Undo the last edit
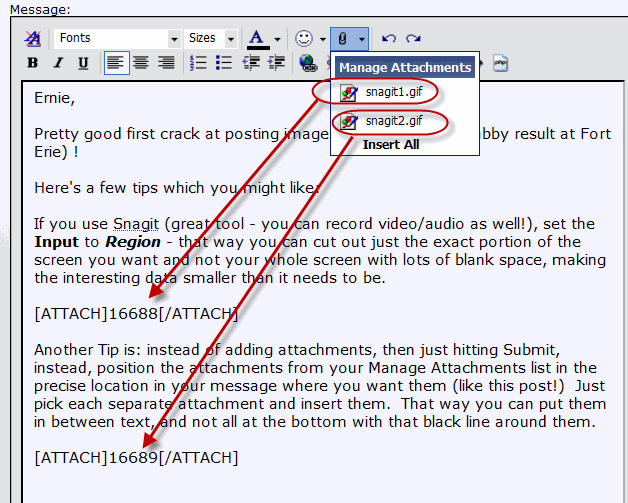628x503 pixels. (388, 38)
